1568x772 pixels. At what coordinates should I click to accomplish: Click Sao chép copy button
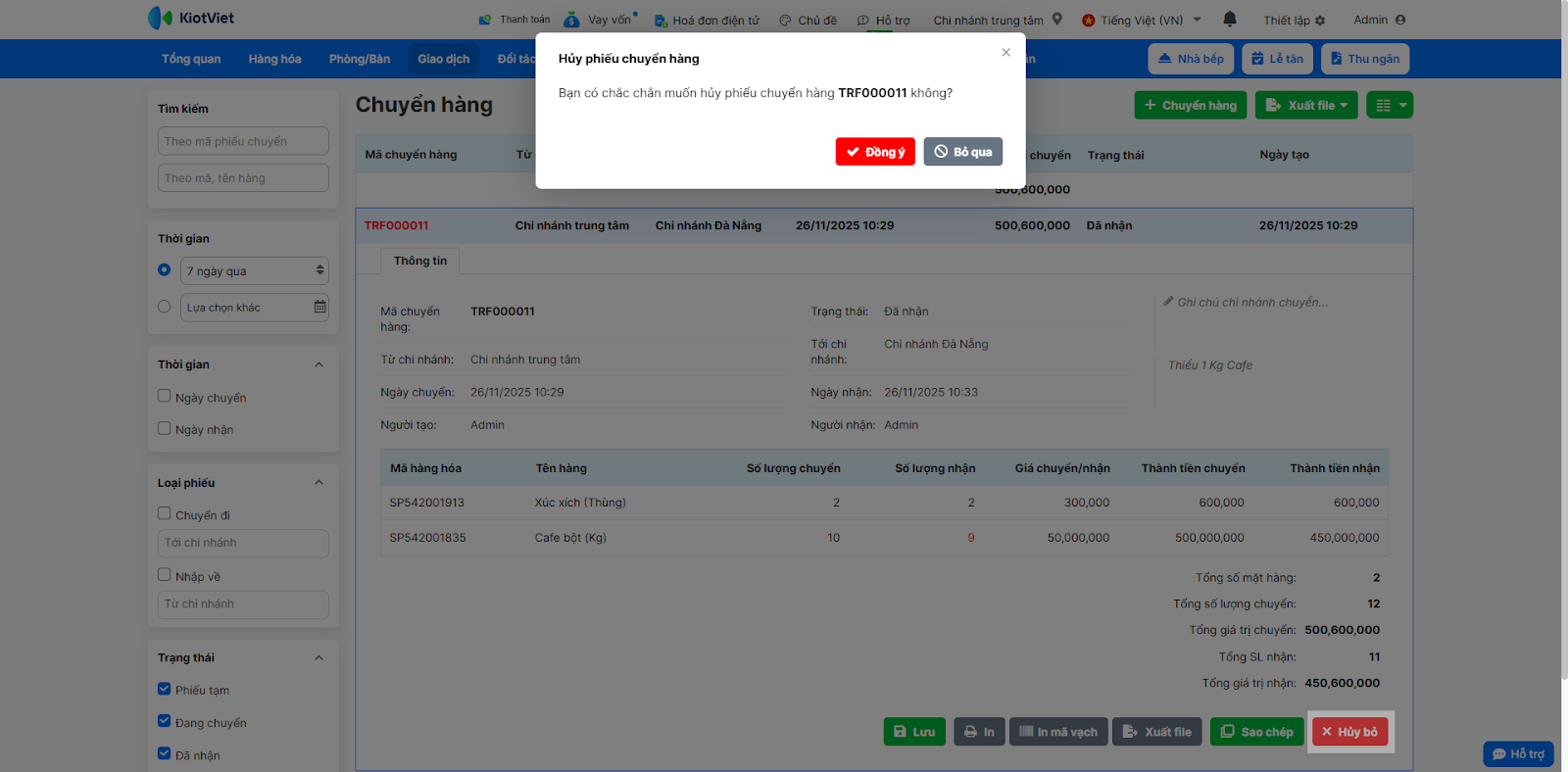pyautogui.click(x=1256, y=732)
